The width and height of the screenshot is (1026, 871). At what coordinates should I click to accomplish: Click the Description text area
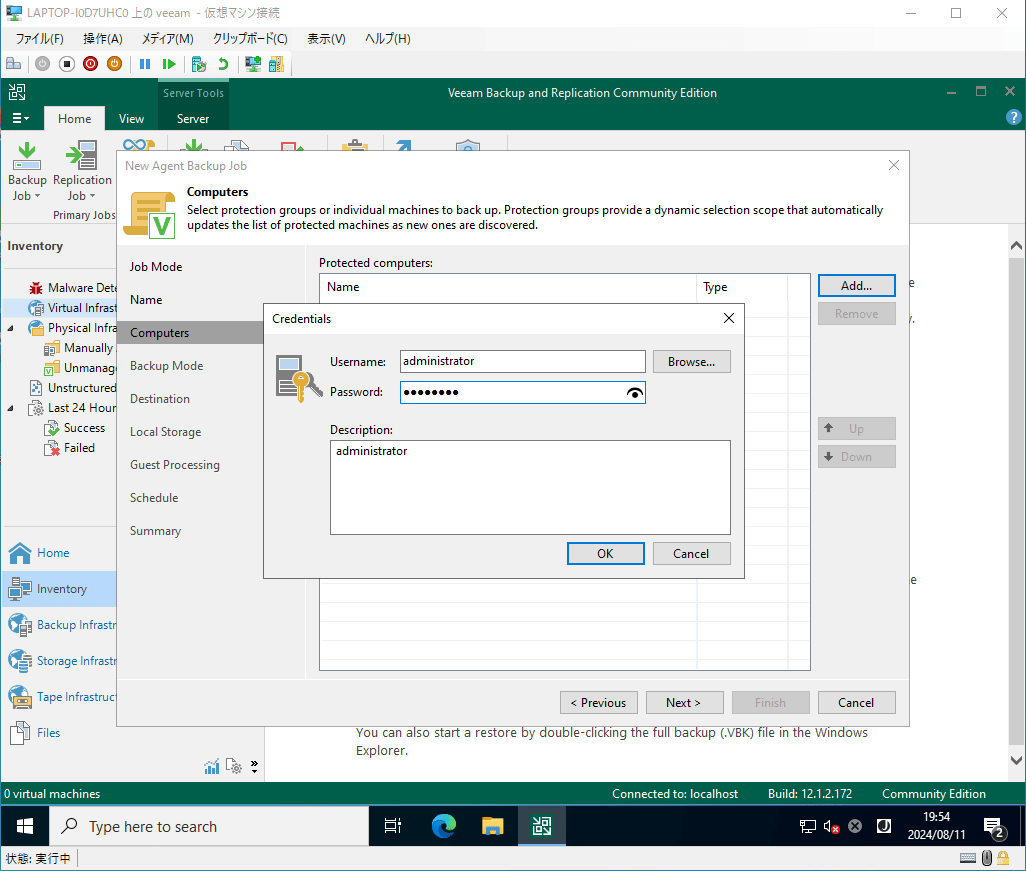click(x=530, y=488)
